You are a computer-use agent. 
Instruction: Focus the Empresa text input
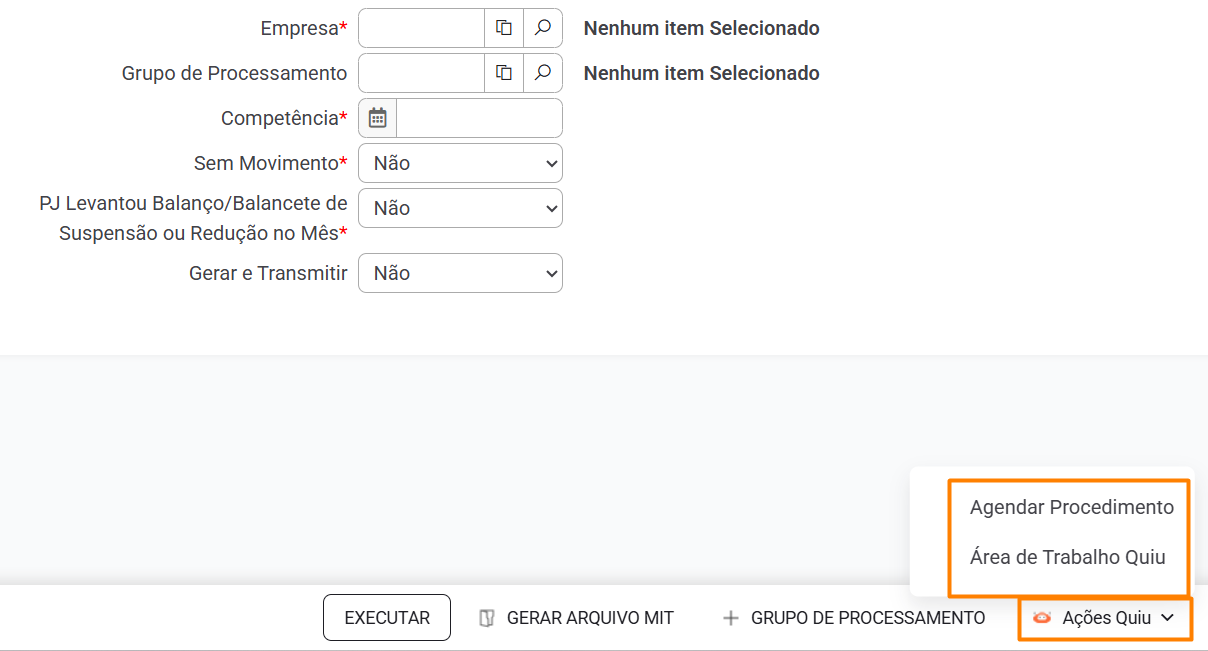[421, 28]
